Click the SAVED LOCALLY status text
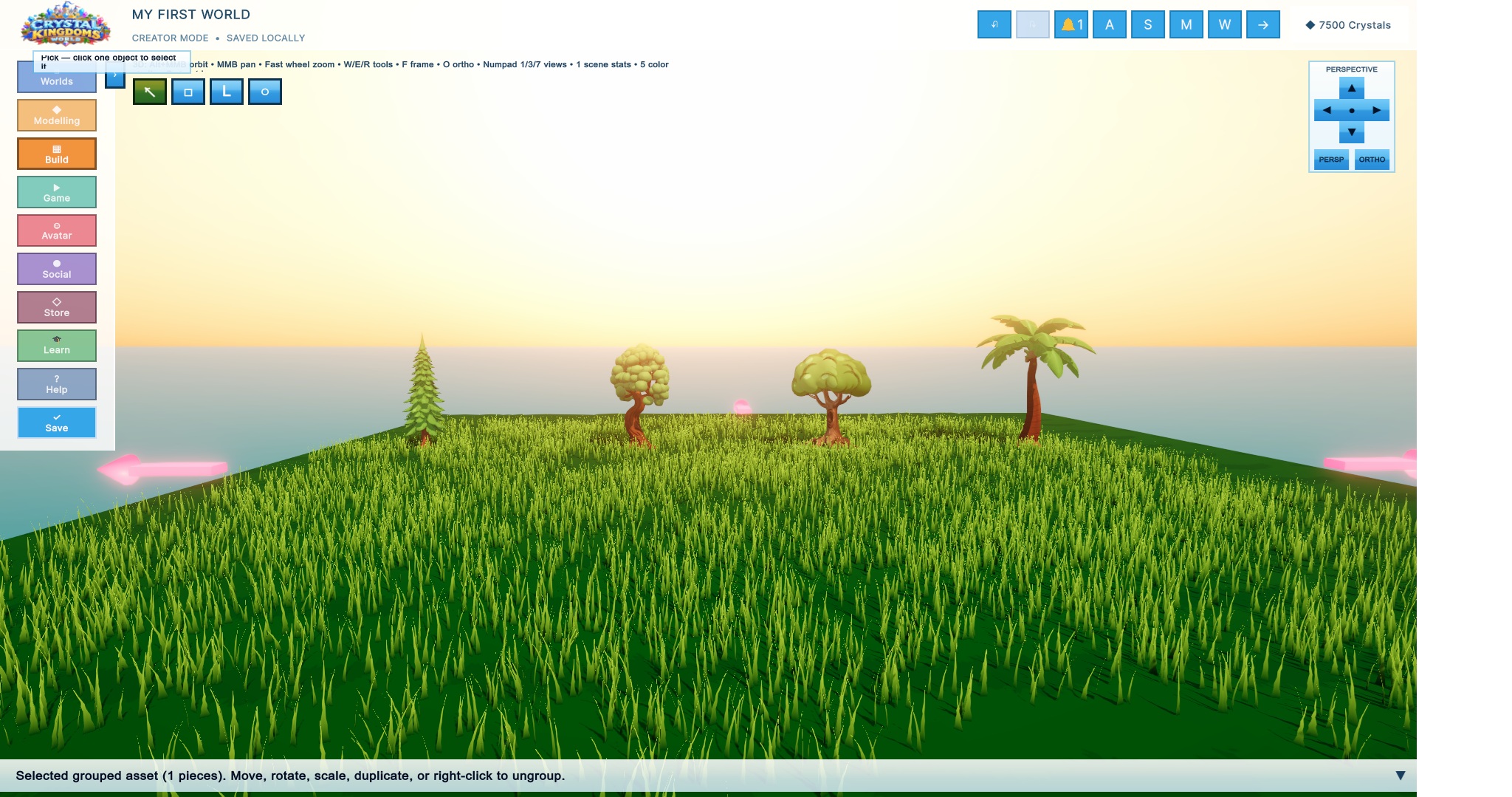 click(x=266, y=38)
